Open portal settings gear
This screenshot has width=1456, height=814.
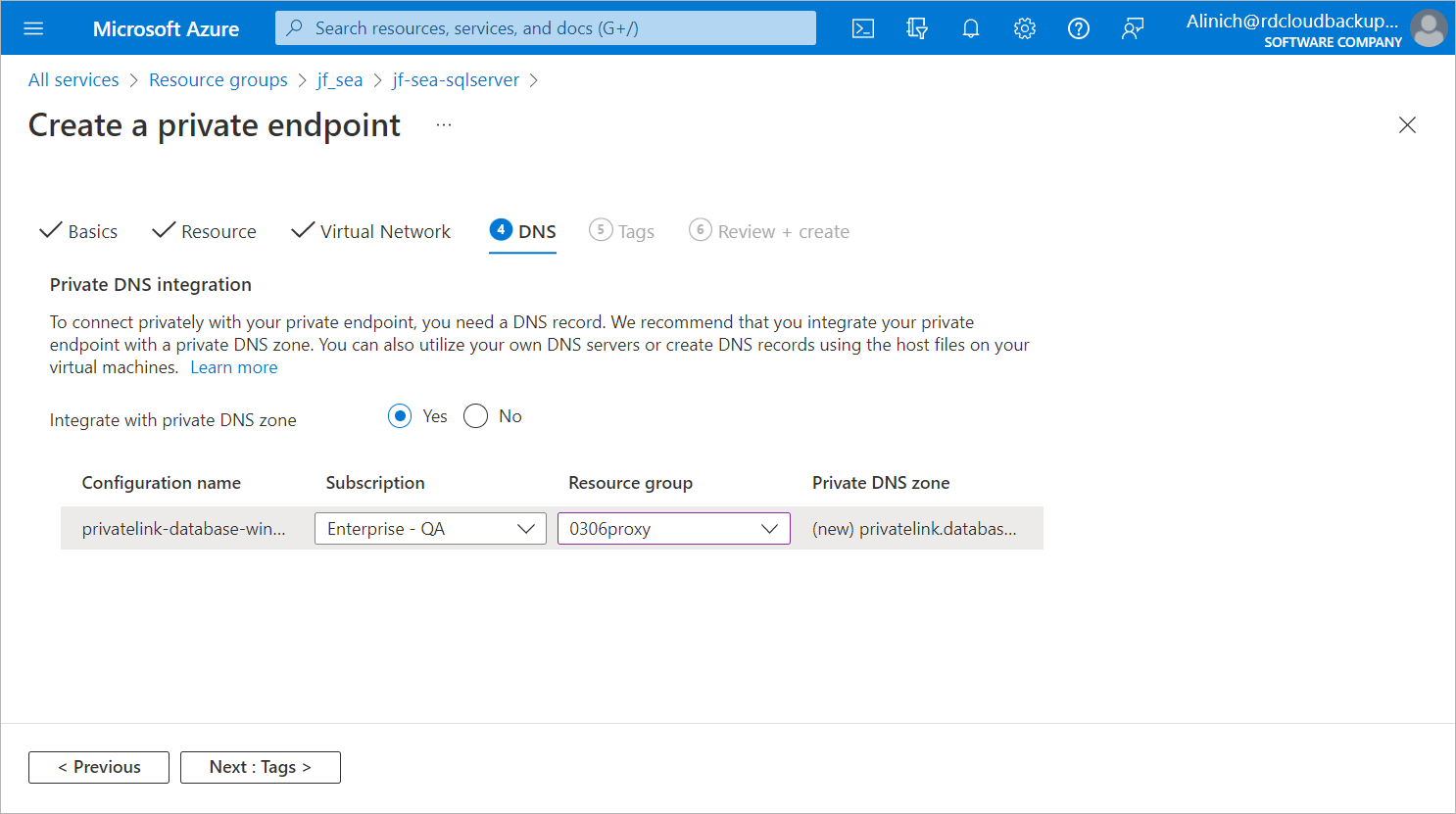pos(1025,28)
